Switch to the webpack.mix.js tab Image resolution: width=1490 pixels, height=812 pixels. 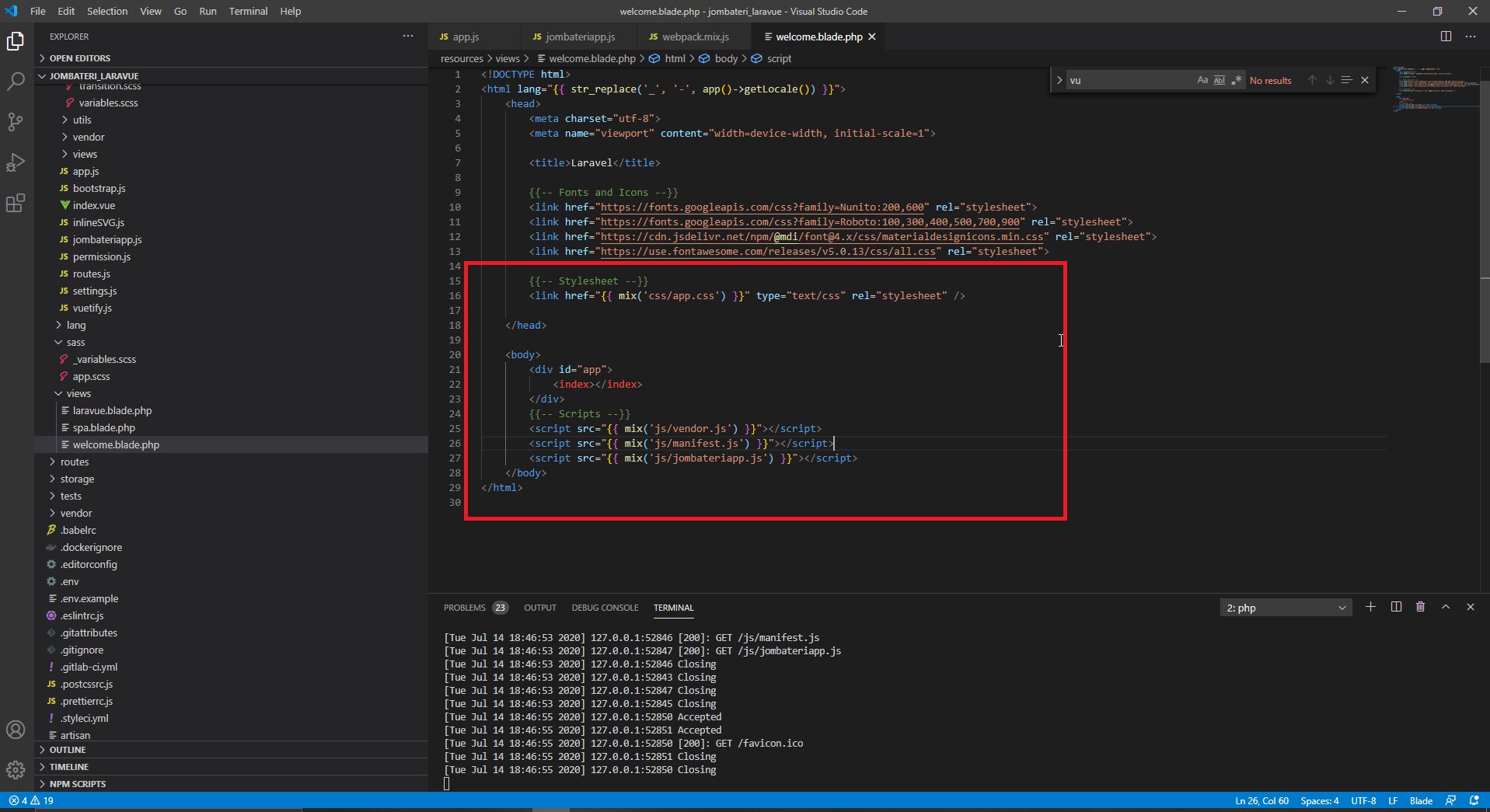[694, 37]
